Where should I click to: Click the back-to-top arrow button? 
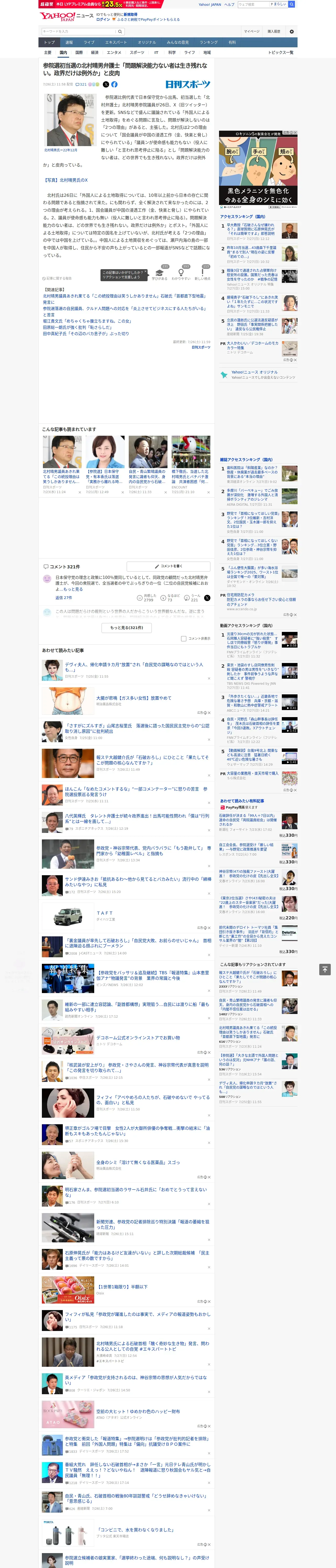click(x=325, y=969)
